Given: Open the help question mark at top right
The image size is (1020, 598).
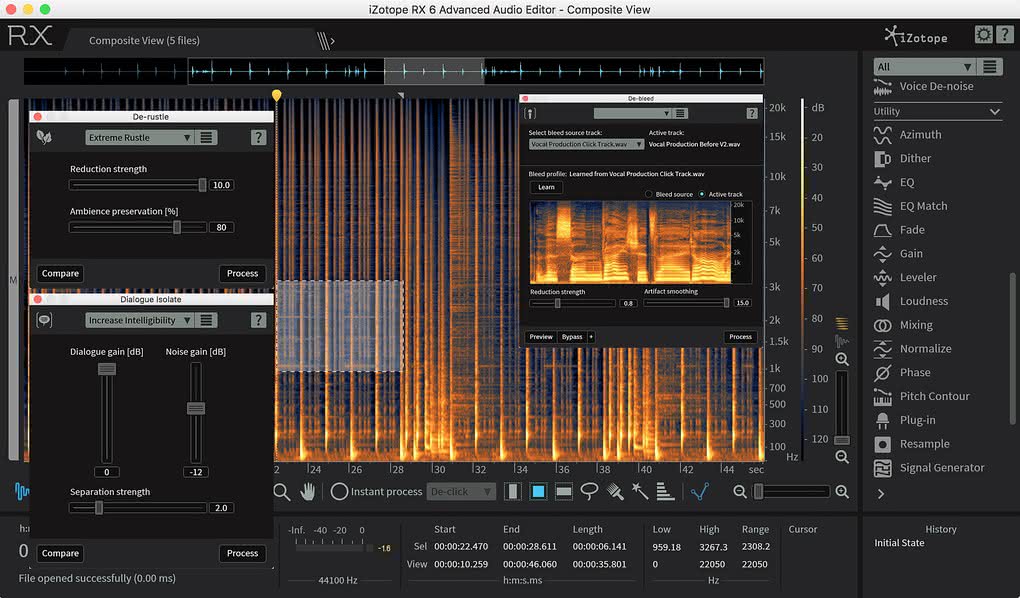Looking at the screenshot, I should 1006,34.
